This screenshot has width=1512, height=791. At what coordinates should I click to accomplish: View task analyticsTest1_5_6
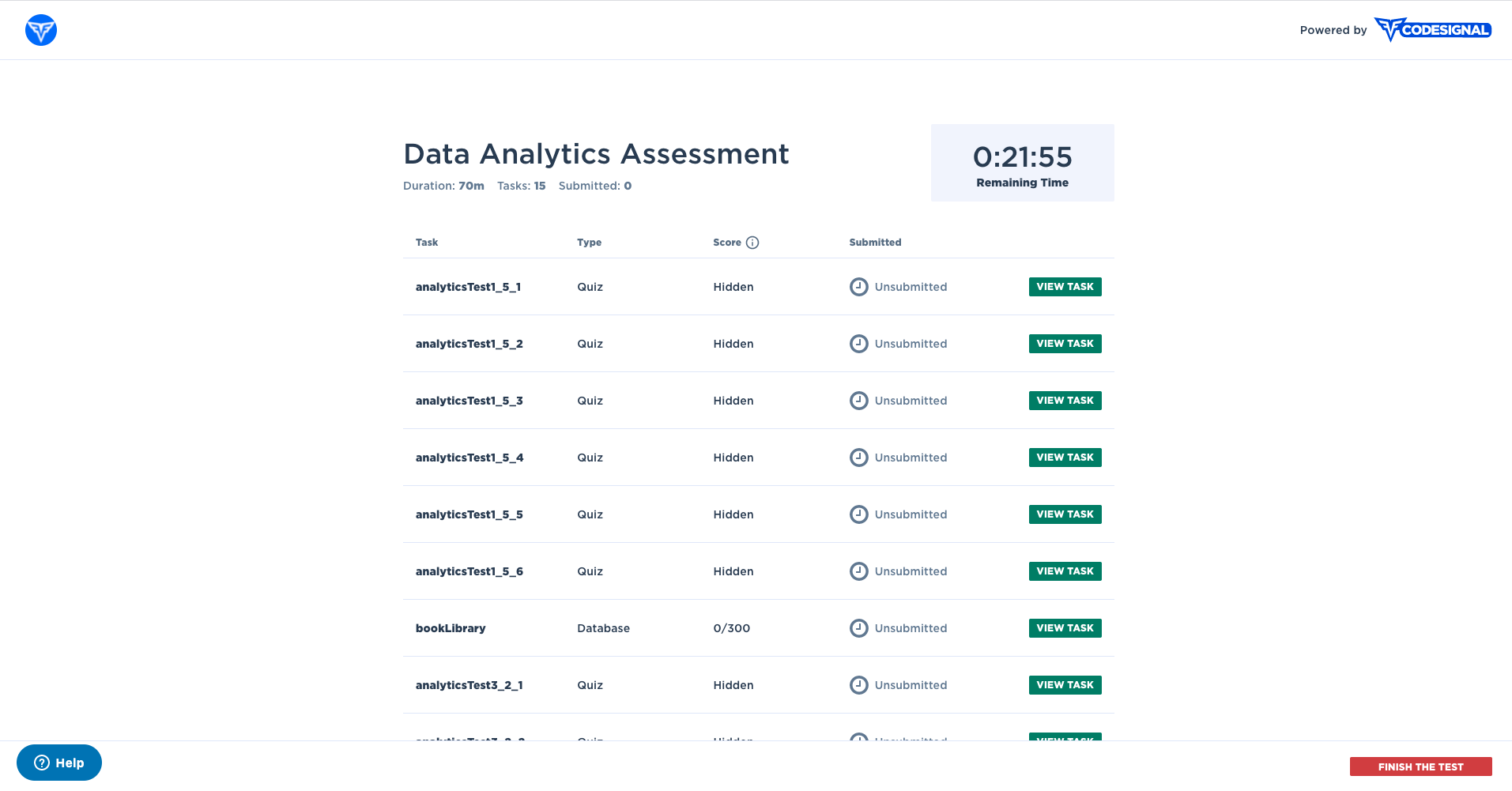pyautogui.click(x=1065, y=571)
